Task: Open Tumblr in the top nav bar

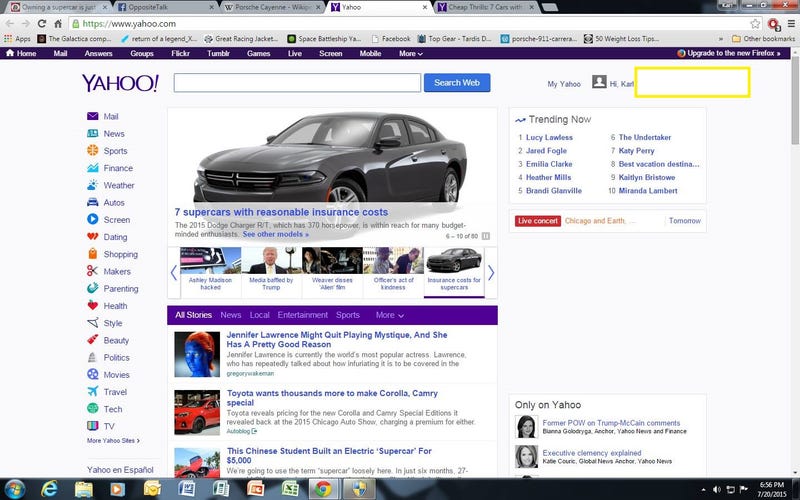Action: pyautogui.click(x=218, y=53)
